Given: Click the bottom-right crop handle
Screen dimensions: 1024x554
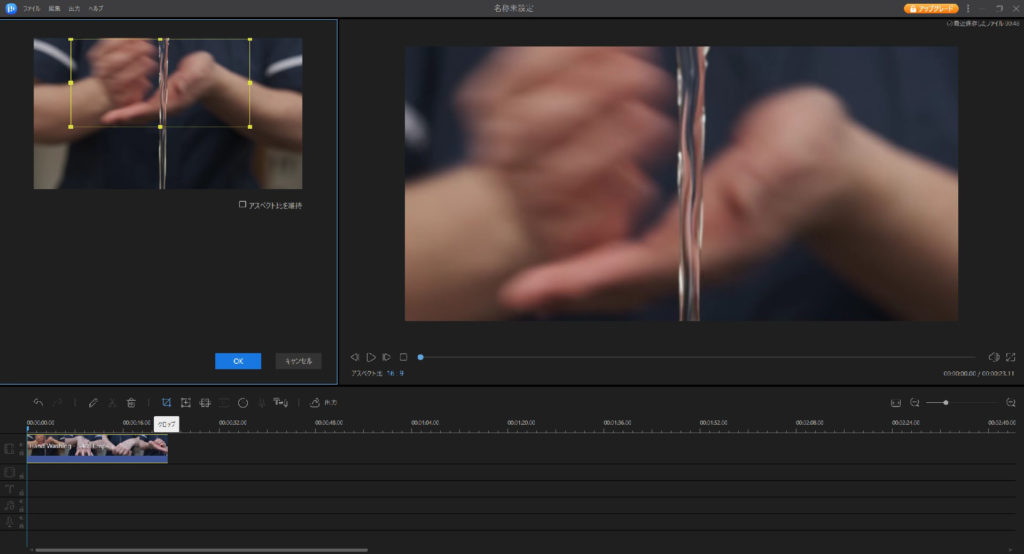Looking at the screenshot, I should point(250,127).
